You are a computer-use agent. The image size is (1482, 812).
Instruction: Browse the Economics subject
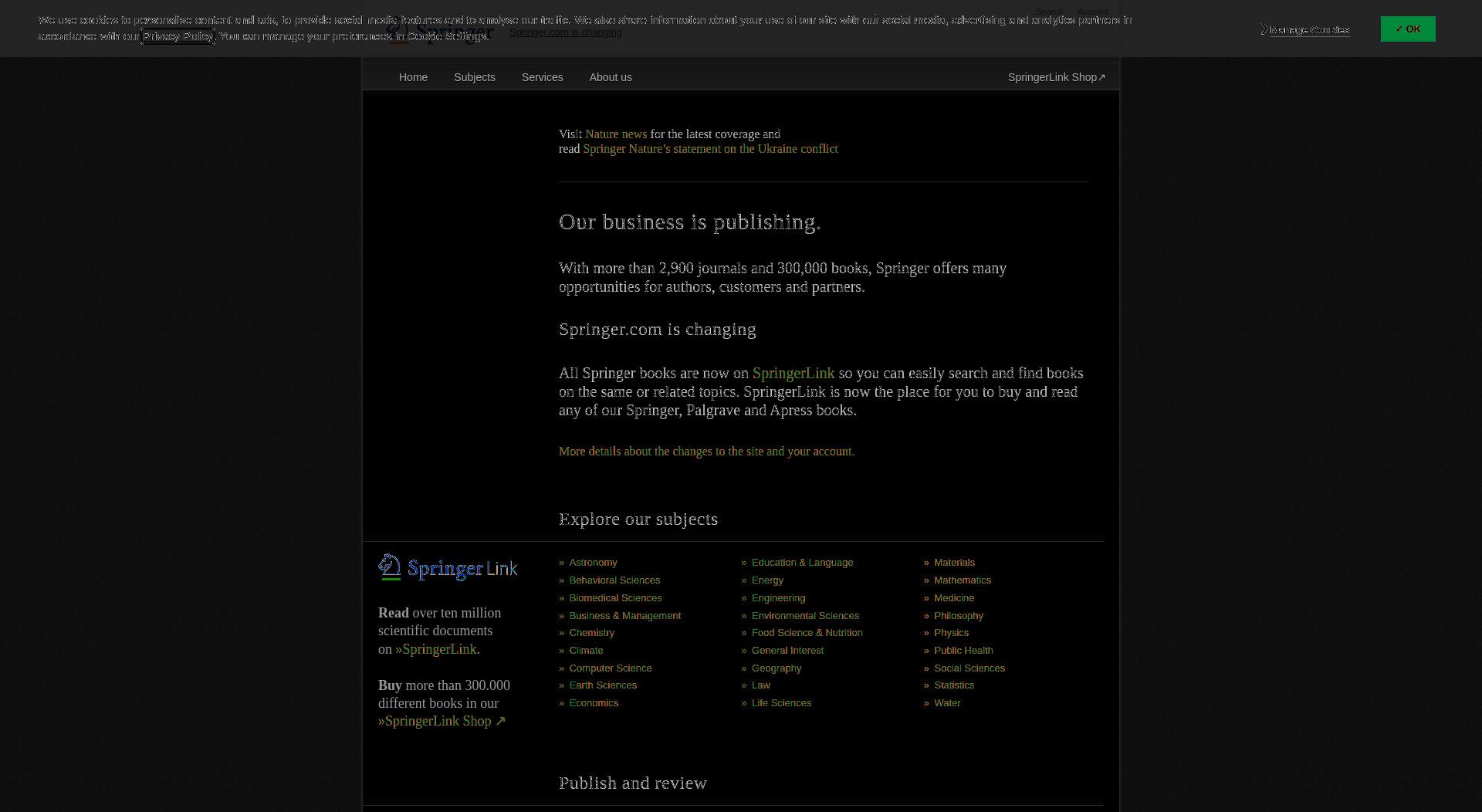[x=594, y=703]
